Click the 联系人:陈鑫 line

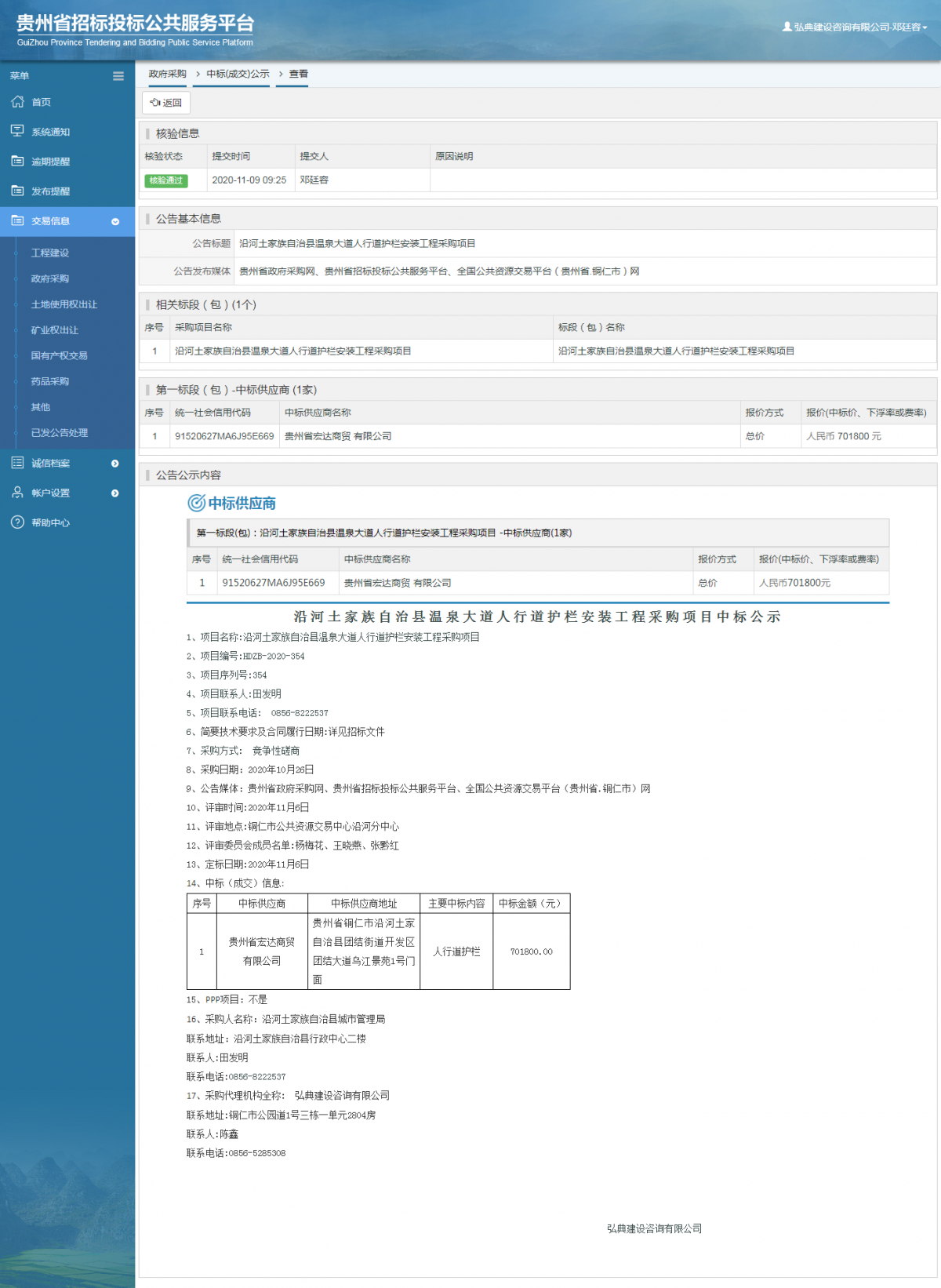click(x=213, y=1134)
